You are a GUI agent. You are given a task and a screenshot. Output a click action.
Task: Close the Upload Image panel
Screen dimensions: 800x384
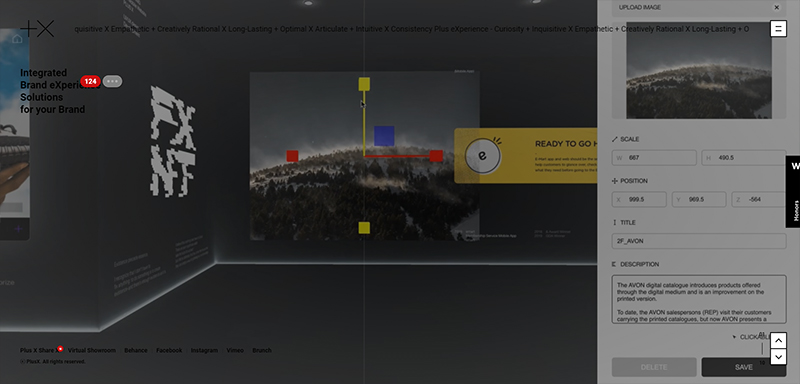tap(777, 7)
